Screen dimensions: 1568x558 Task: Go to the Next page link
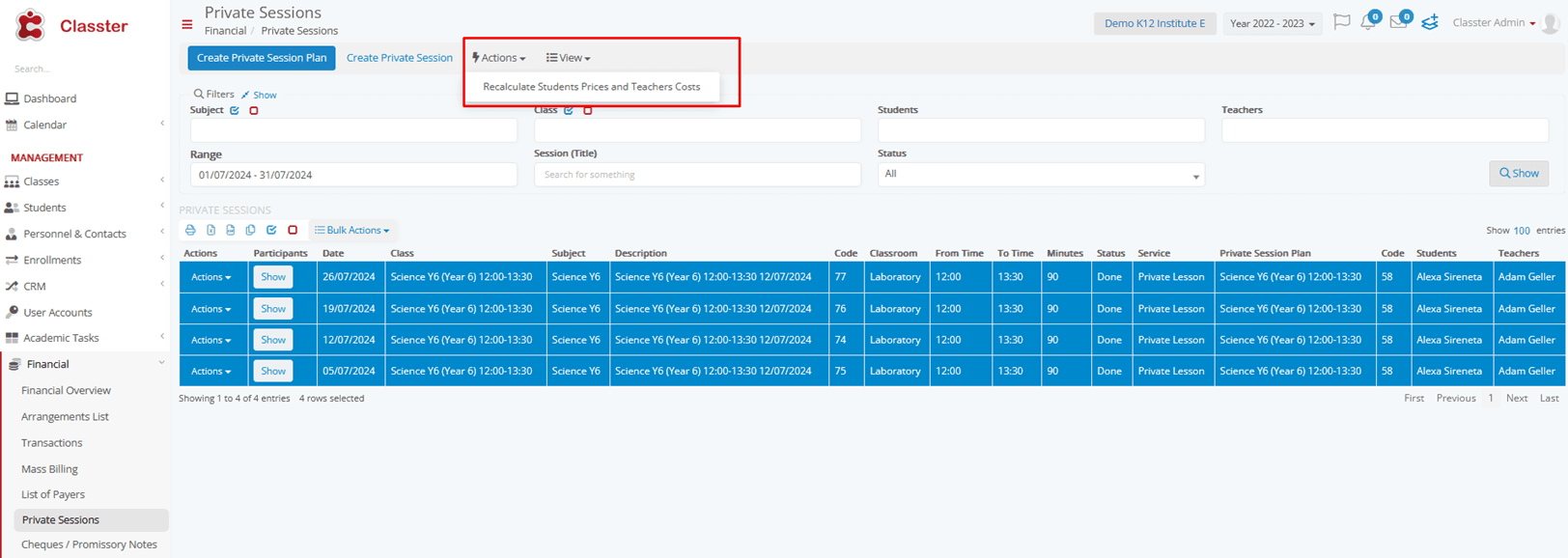(x=1517, y=398)
